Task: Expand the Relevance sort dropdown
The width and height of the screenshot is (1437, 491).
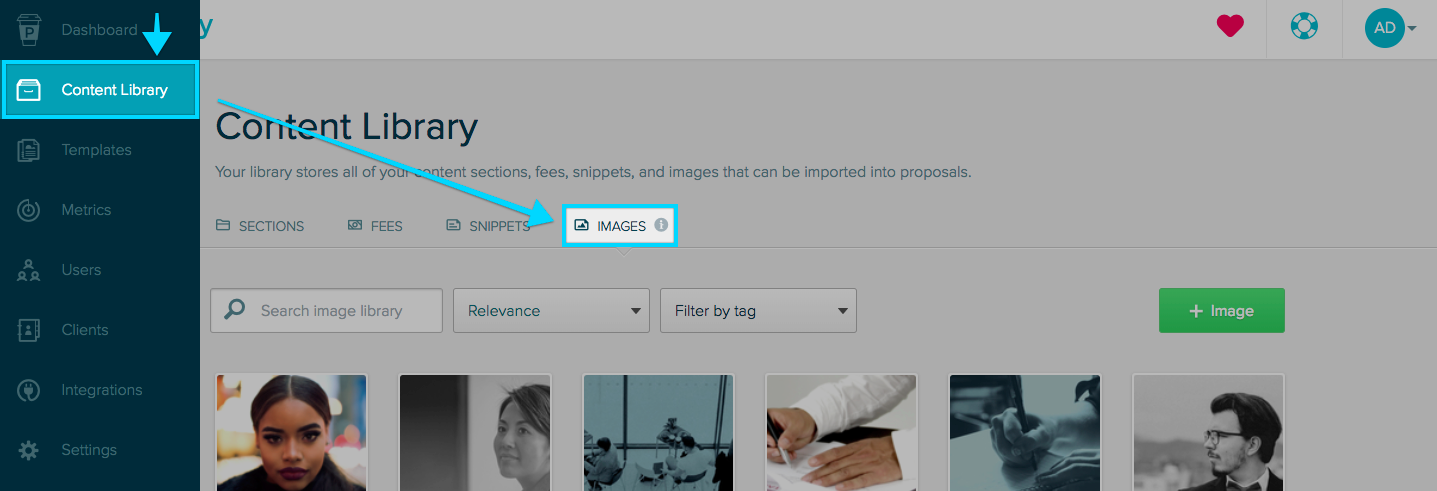Action: pos(551,311)
